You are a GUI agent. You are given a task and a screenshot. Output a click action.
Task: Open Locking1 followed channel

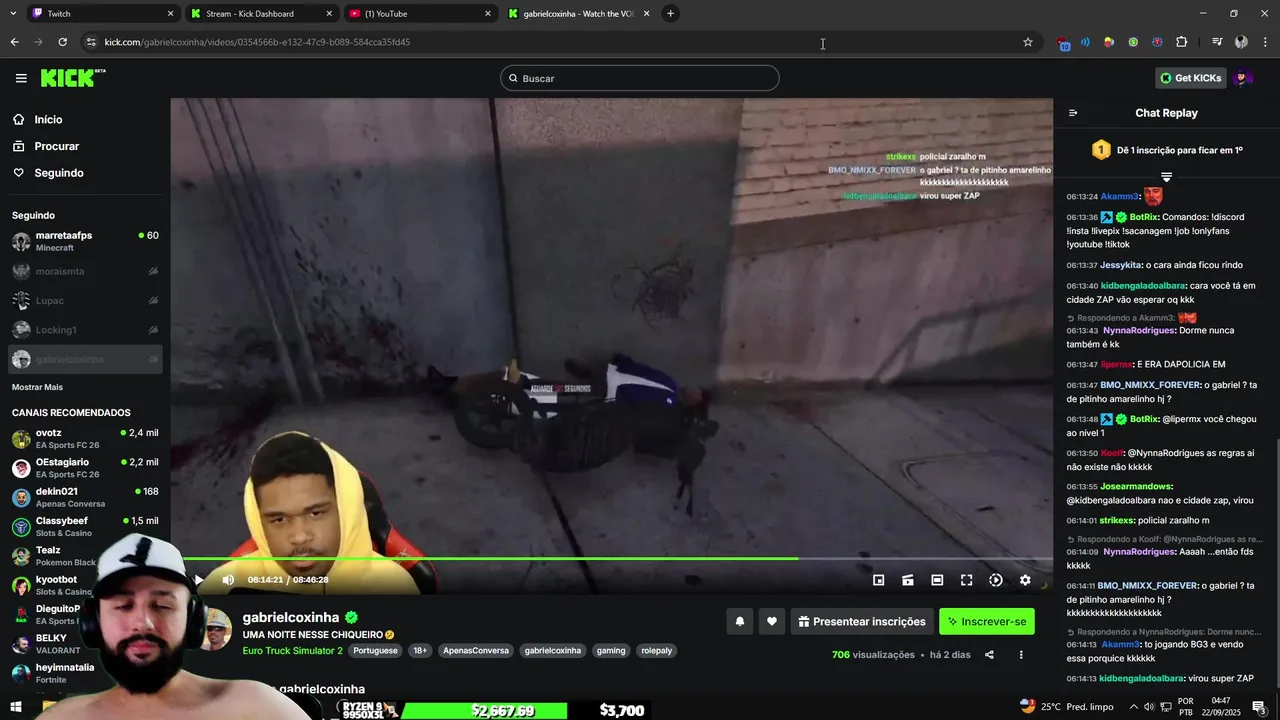(85, 330)
